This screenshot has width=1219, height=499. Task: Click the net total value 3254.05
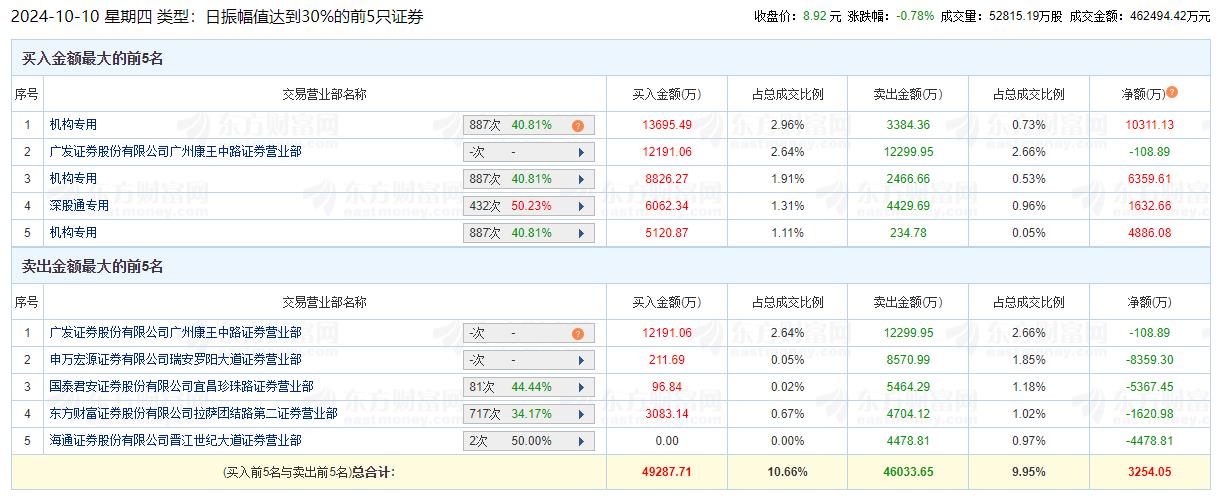point(1148,471)
